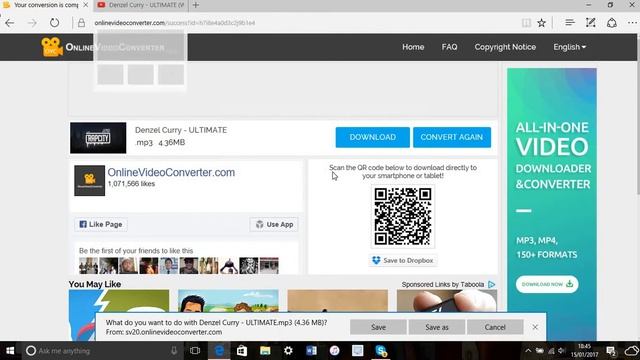This screenshot has width=640, height=360.
Task: Click the Taboola AdChoices icon
Action: tap(492, 284)
